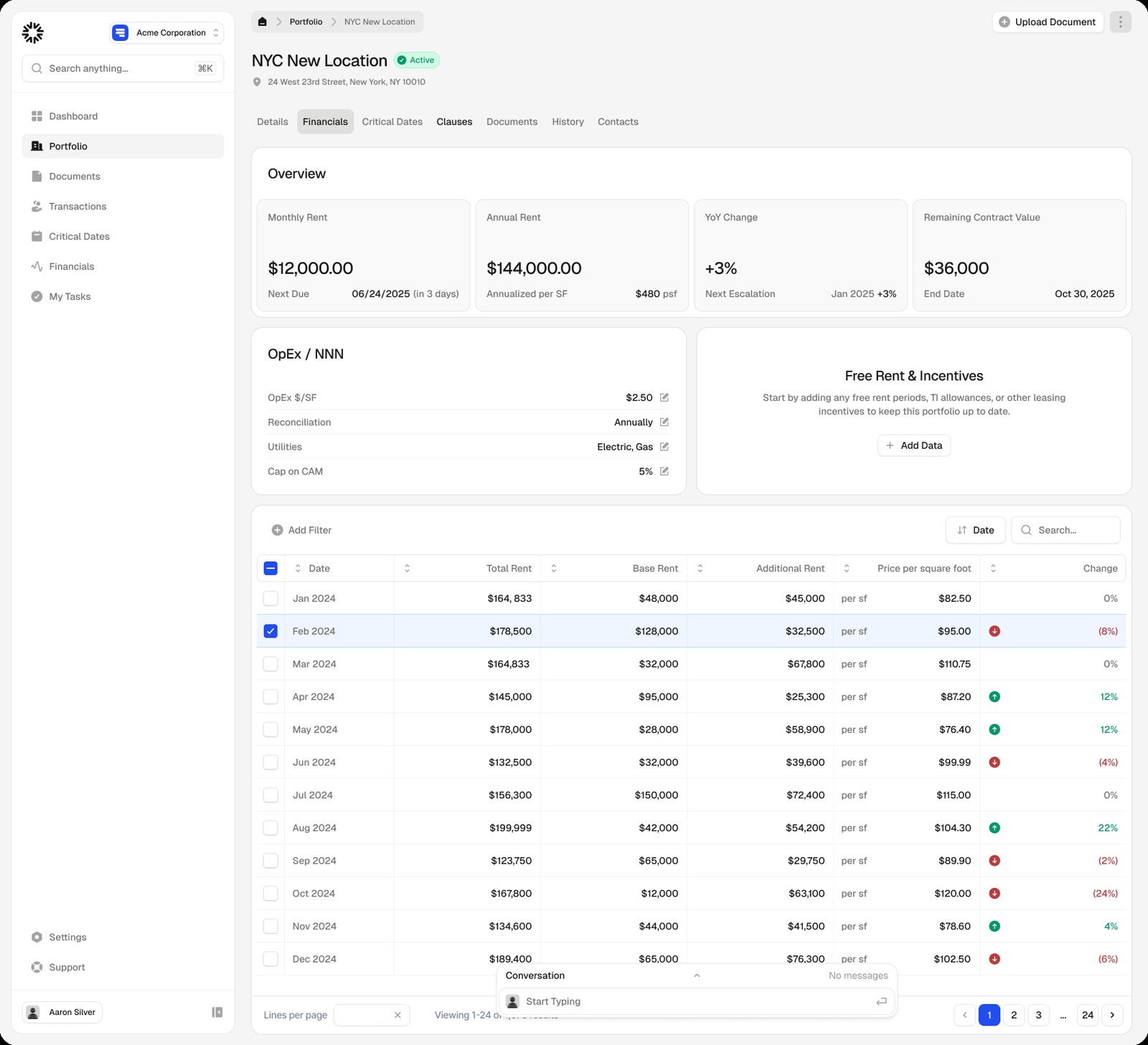Toggle the select-all checkbox in the table header
This screenshot has width=1148, height=1045.
270,568
